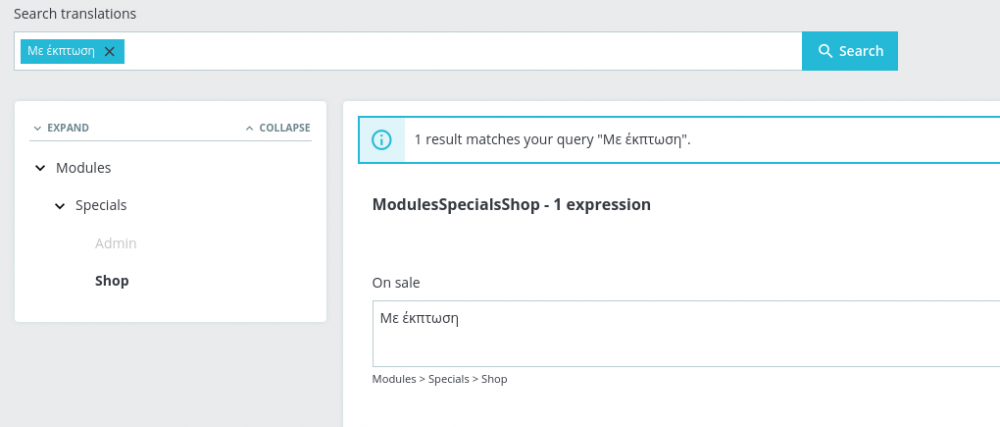1000x427 pixels.
Task: Open the Shop domain under Specials
Action: coord(112,281)
